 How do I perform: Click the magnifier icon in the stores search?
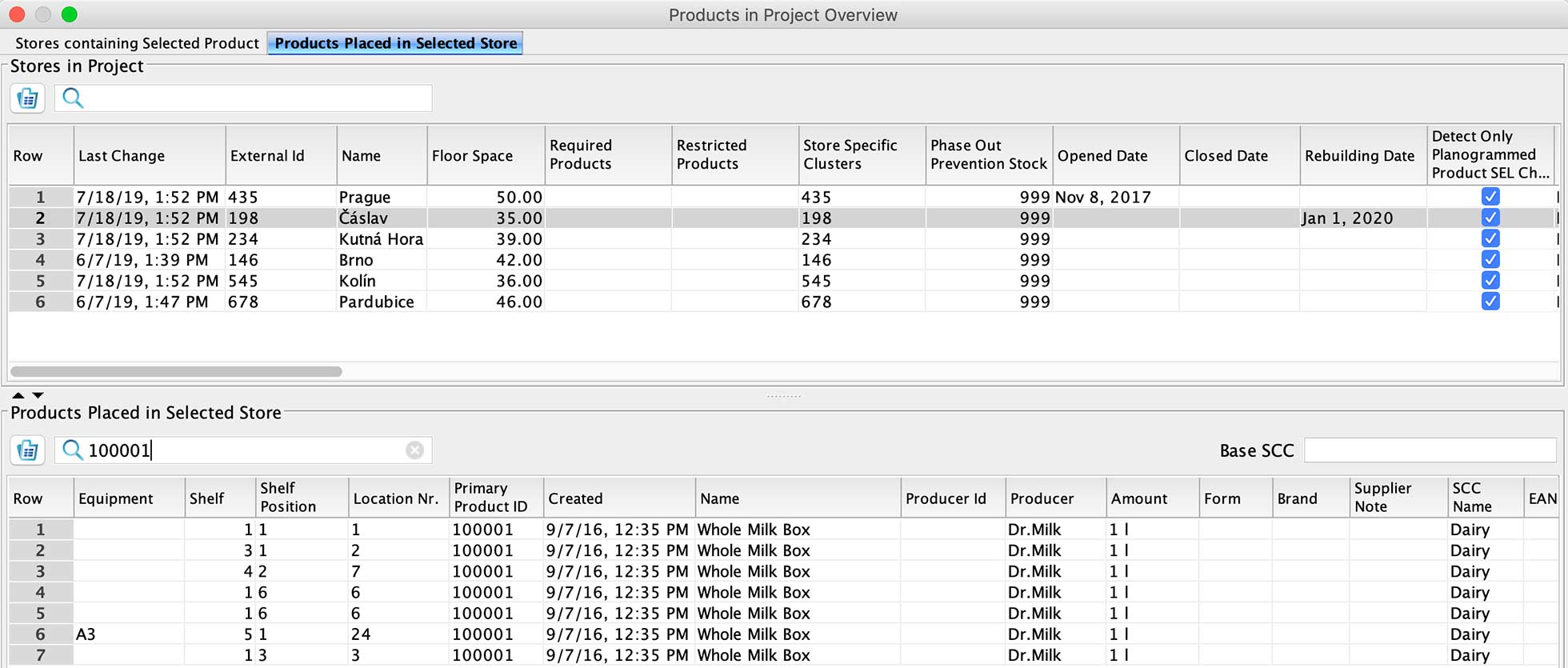pos(73,98)
